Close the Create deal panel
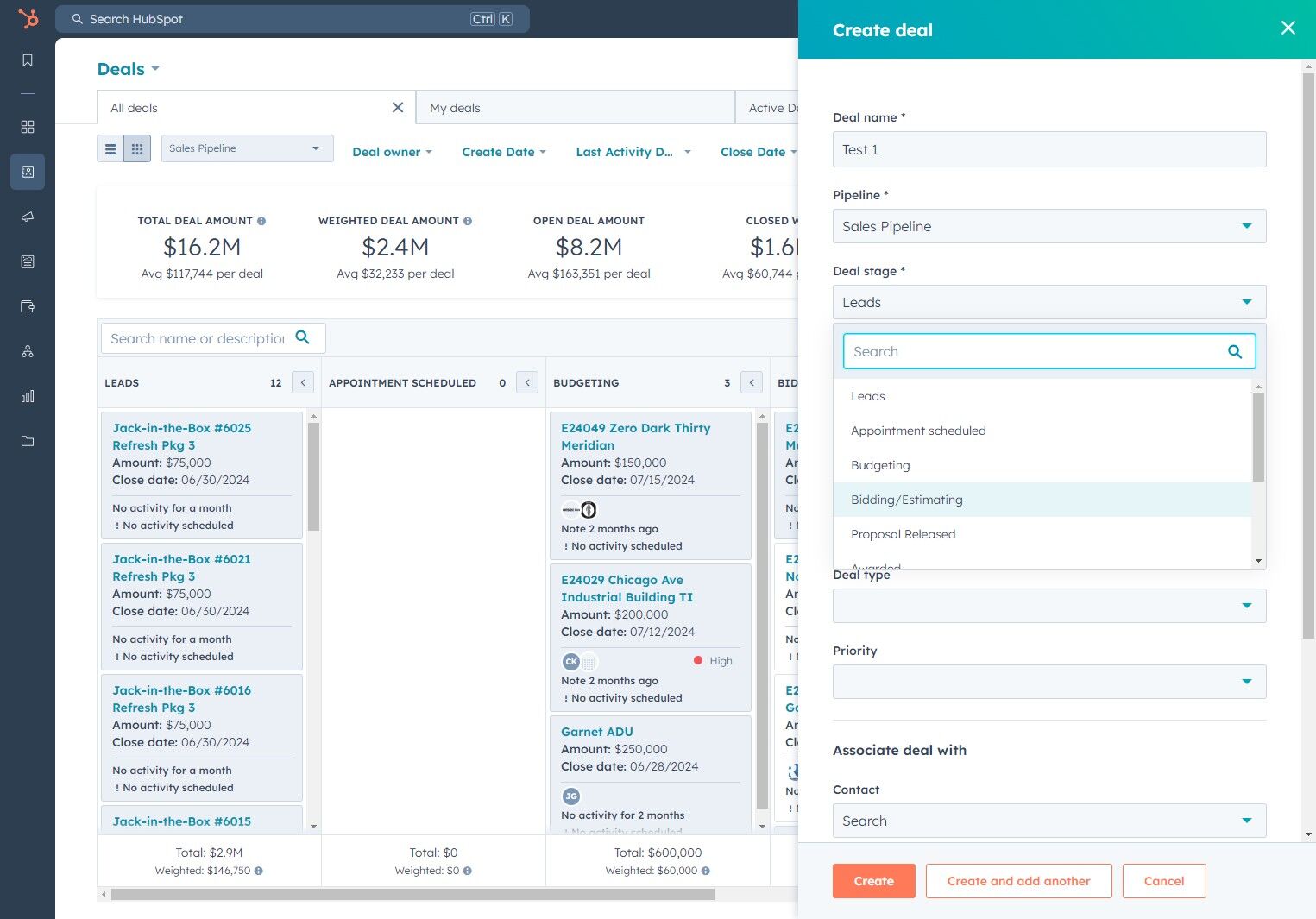Image resolution: width=1316 pixels, height=919 pixels. (1288, 28)
